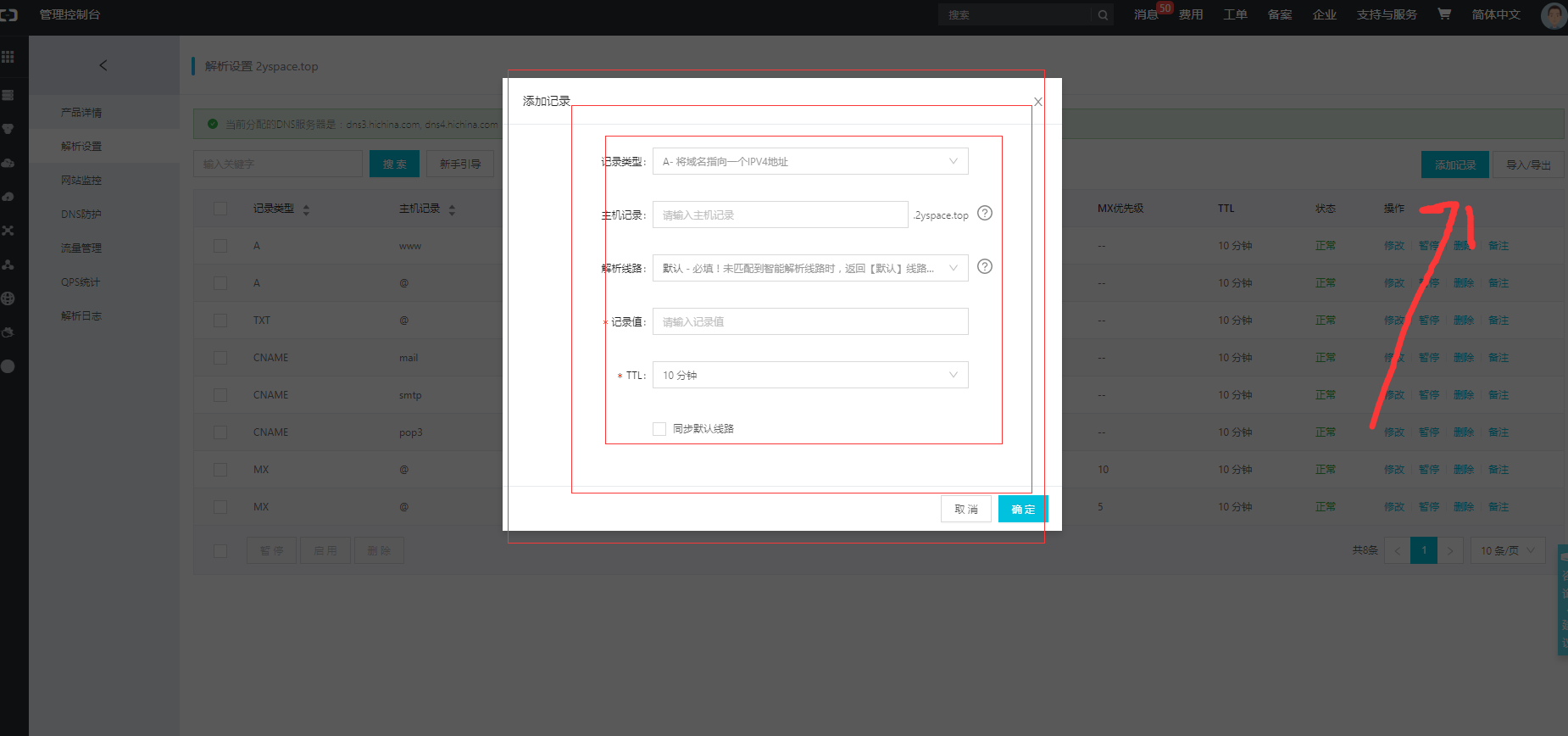
Task: Click the 添加记录 button above the table
Action: pos(1455,164)
